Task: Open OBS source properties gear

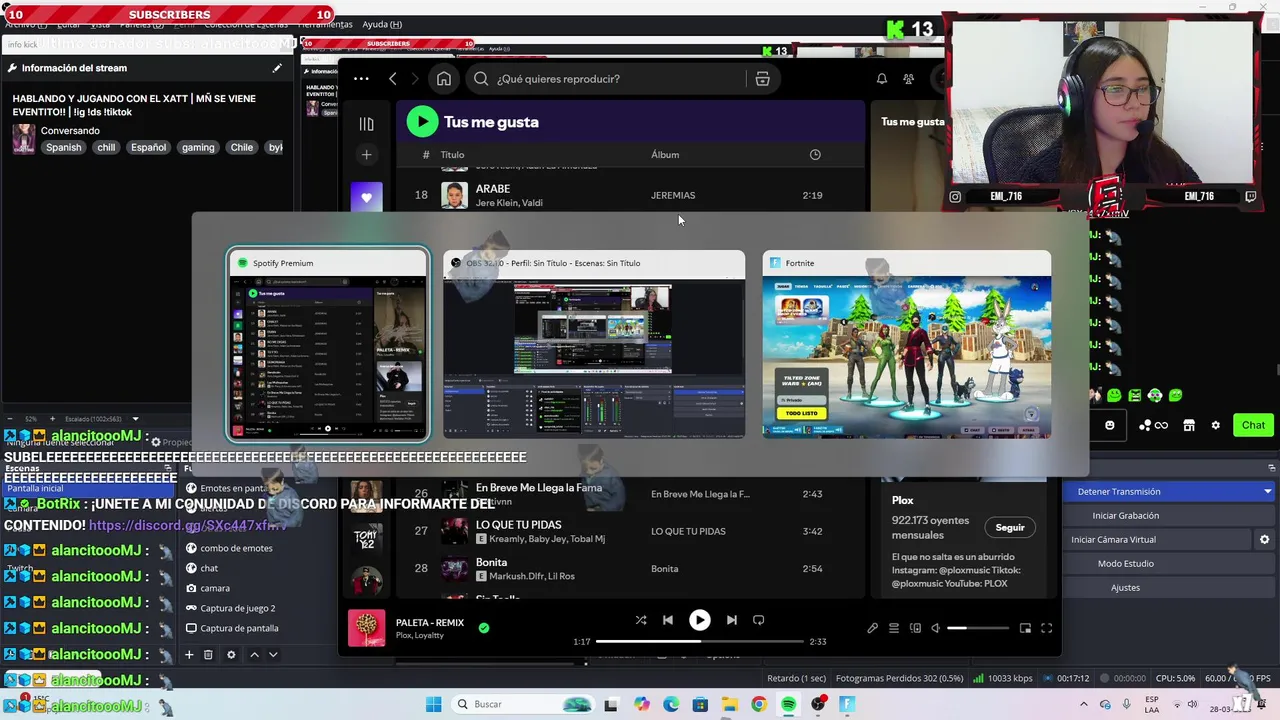Action: tap(231, 654)
